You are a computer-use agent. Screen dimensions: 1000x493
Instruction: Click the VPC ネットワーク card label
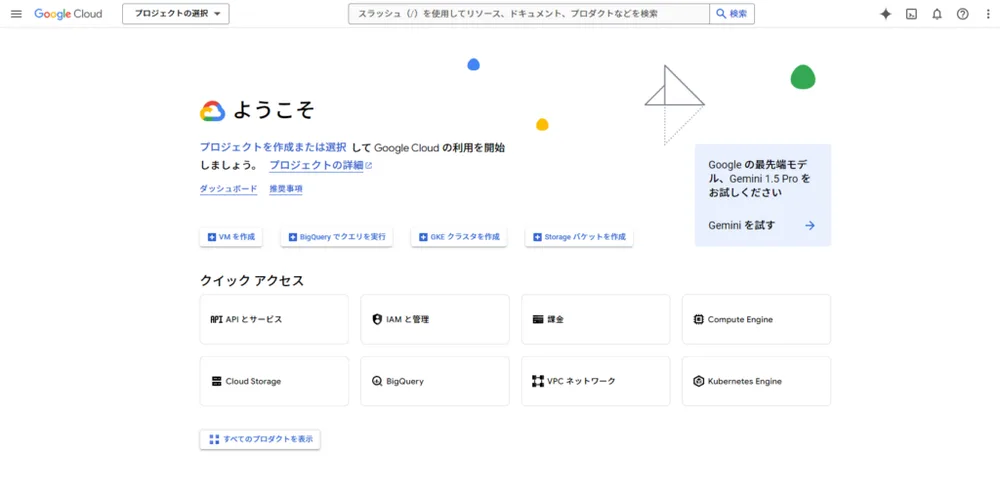click(582, 381)
